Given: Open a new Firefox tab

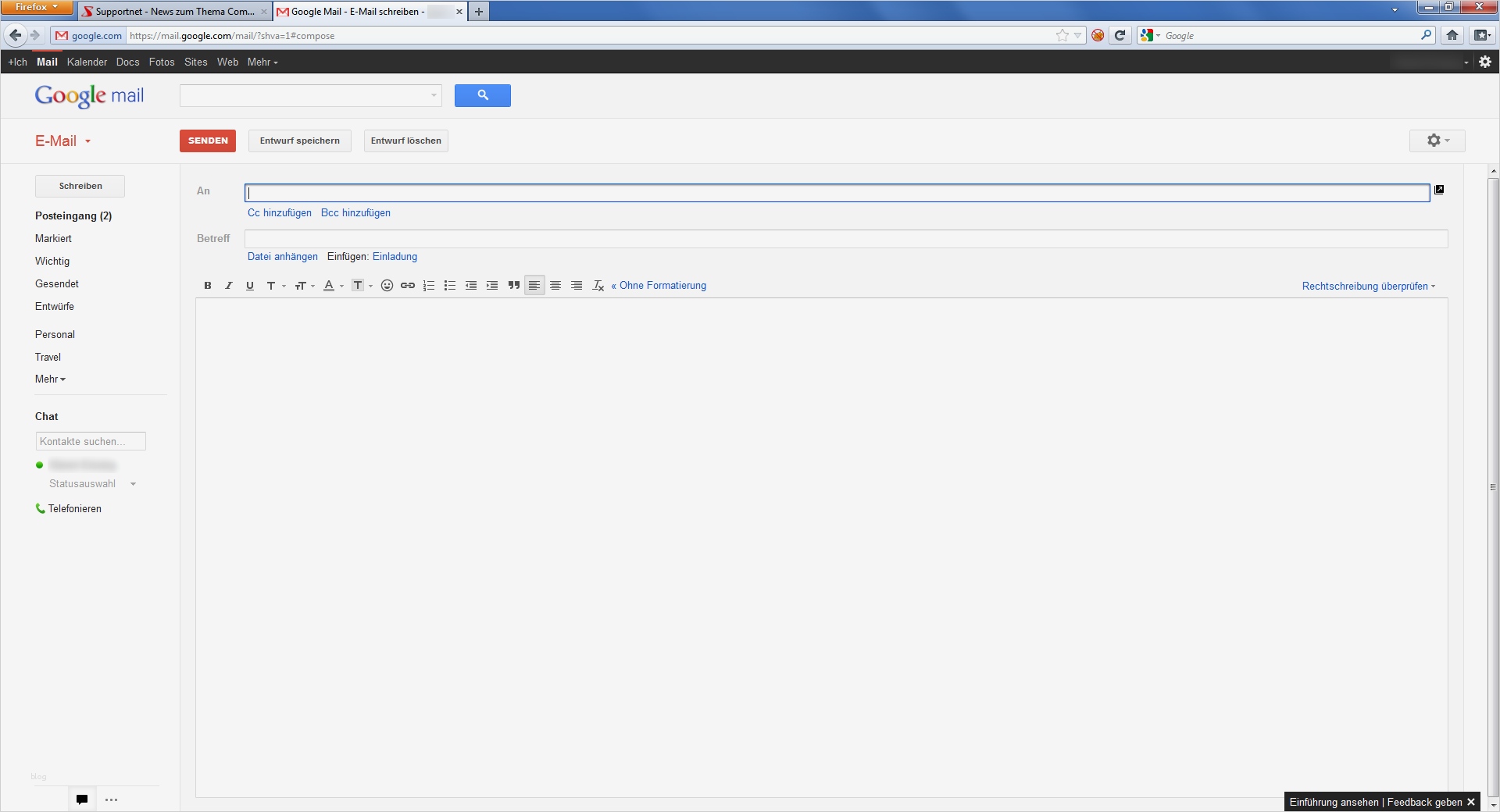Looking at the screenshot, I should pos(479,12).
